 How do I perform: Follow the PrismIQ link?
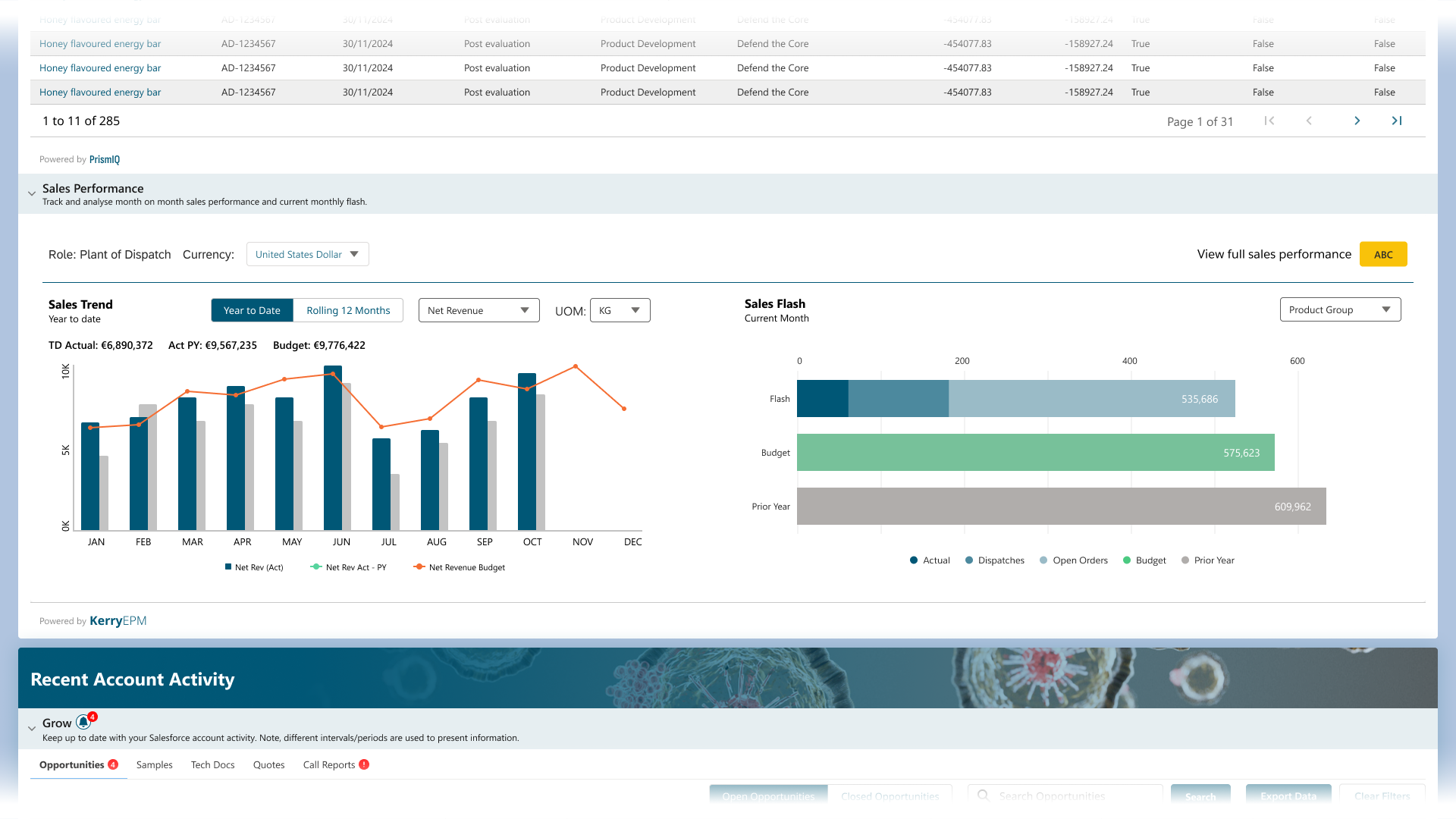(105, 159)
